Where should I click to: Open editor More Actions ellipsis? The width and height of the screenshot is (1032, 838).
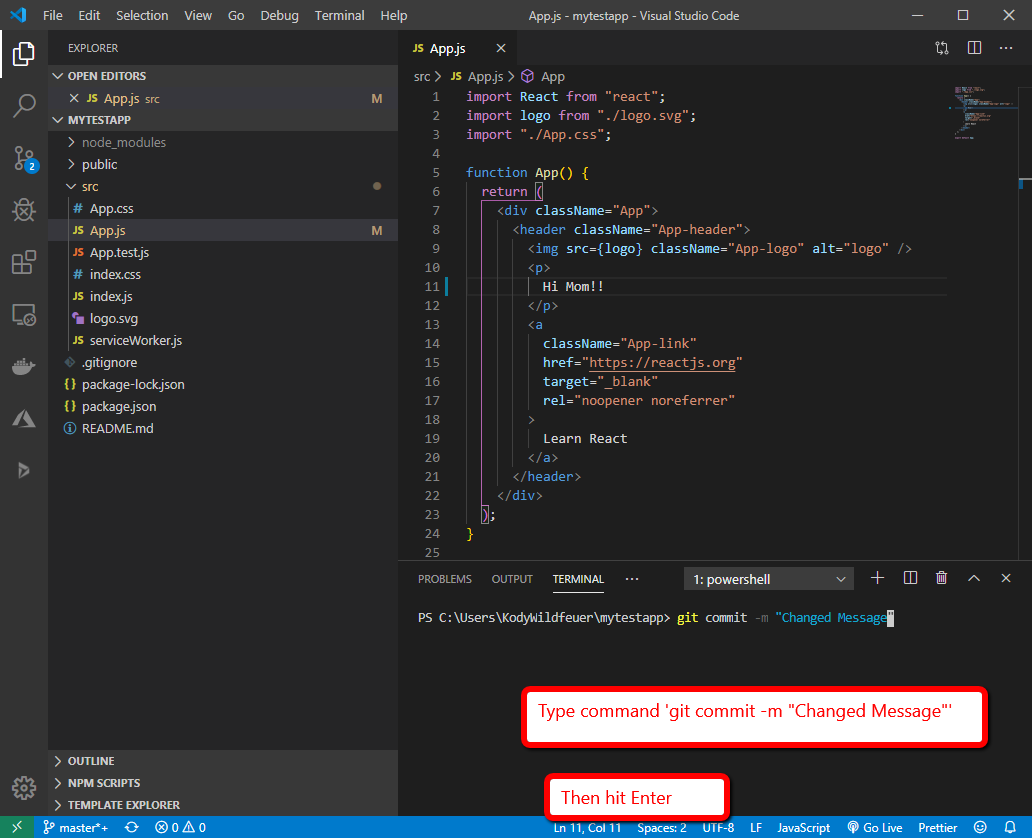[x=1006, y=48]
